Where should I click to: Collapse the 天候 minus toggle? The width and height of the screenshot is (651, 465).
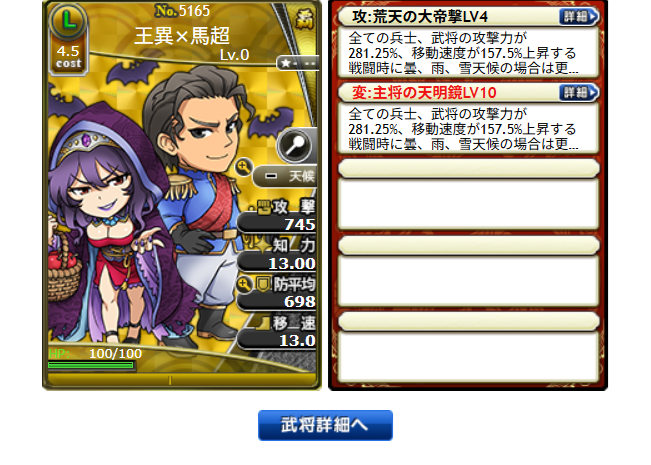[271, 176]
